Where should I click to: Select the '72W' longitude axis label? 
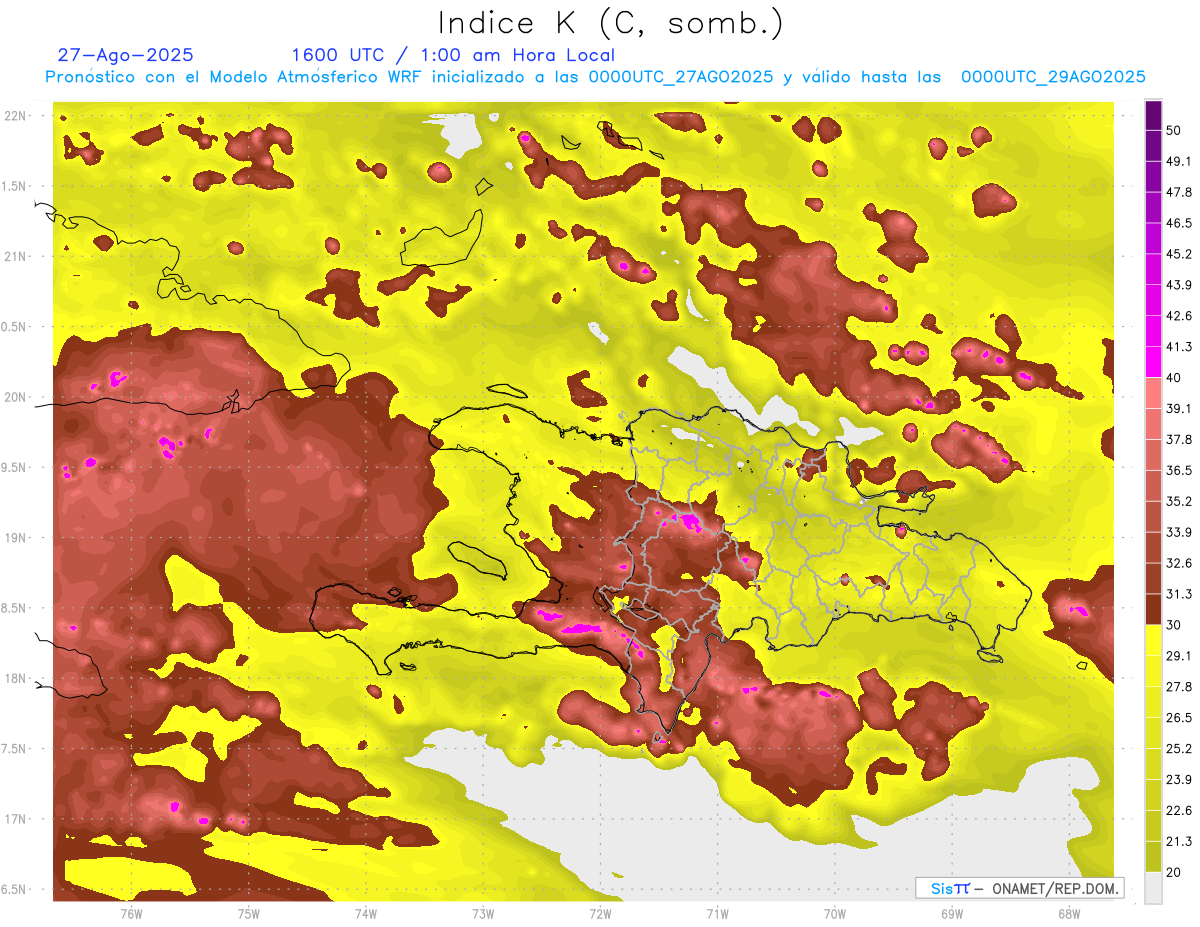click(x=600, y=914)
